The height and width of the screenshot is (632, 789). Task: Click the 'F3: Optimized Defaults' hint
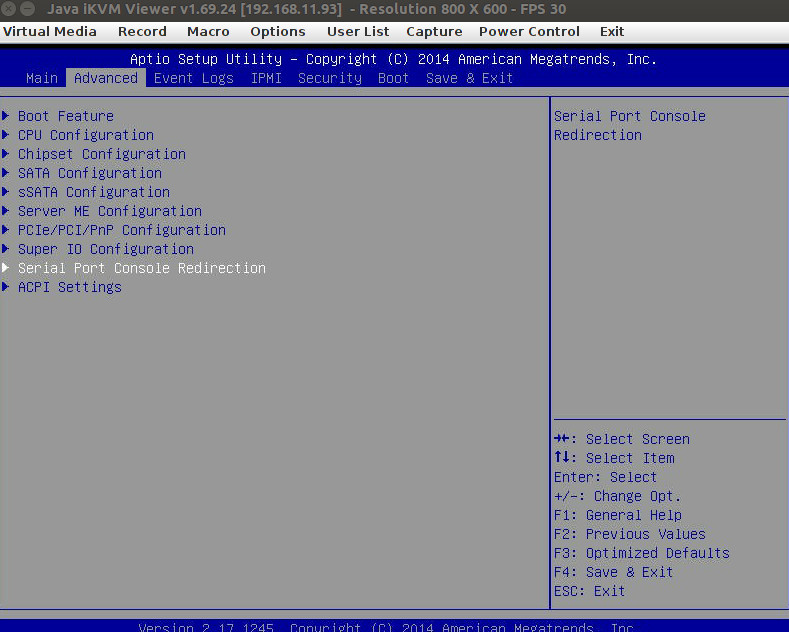(642, 554)
